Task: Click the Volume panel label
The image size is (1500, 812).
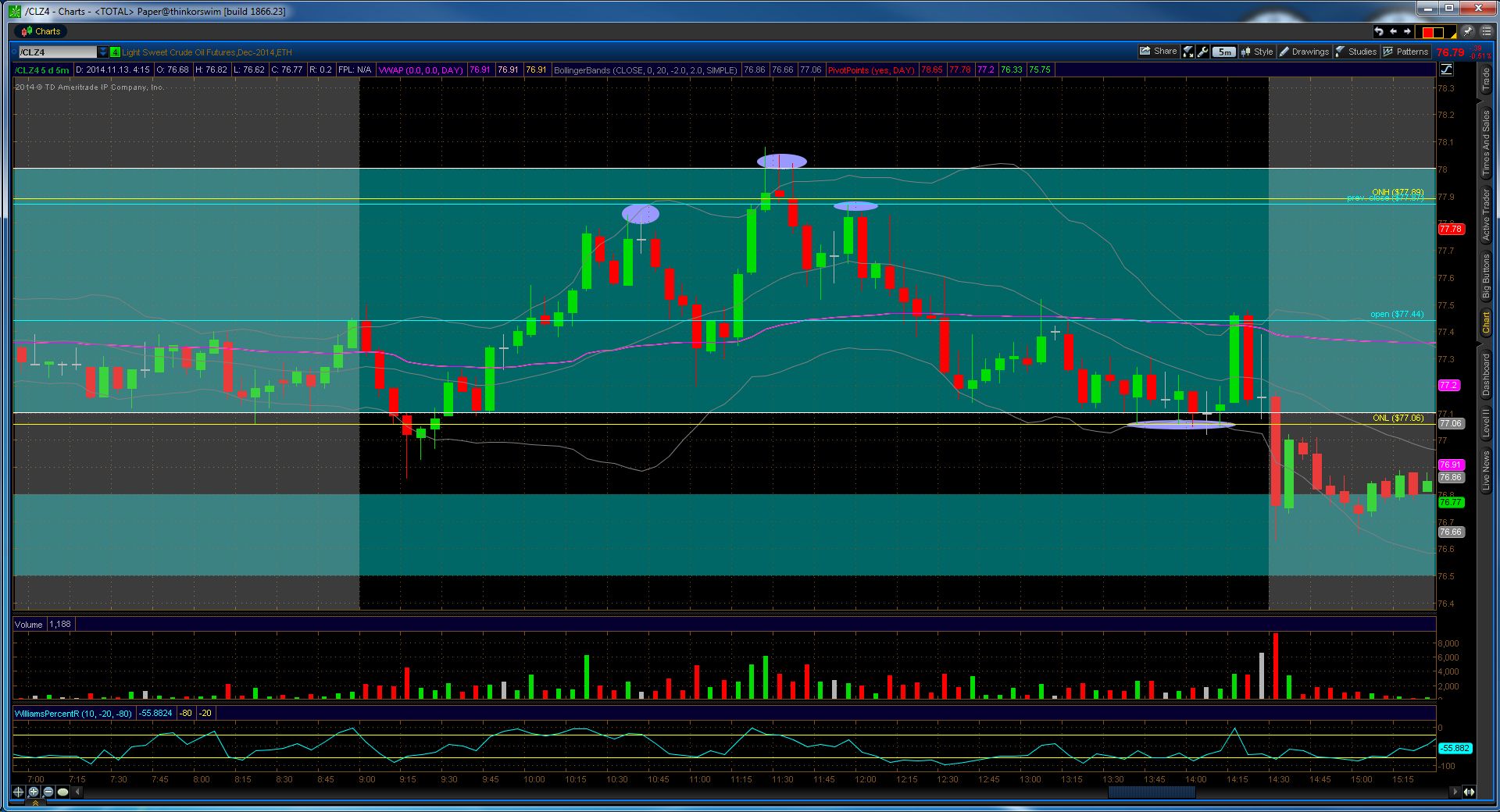Action: [x=29, y=625]
